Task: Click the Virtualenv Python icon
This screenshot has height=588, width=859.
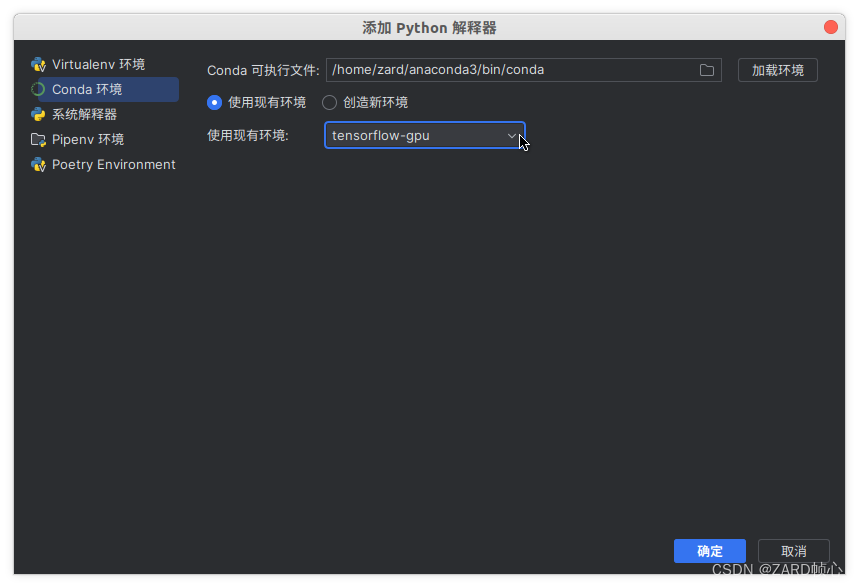Action: point(38,65)
